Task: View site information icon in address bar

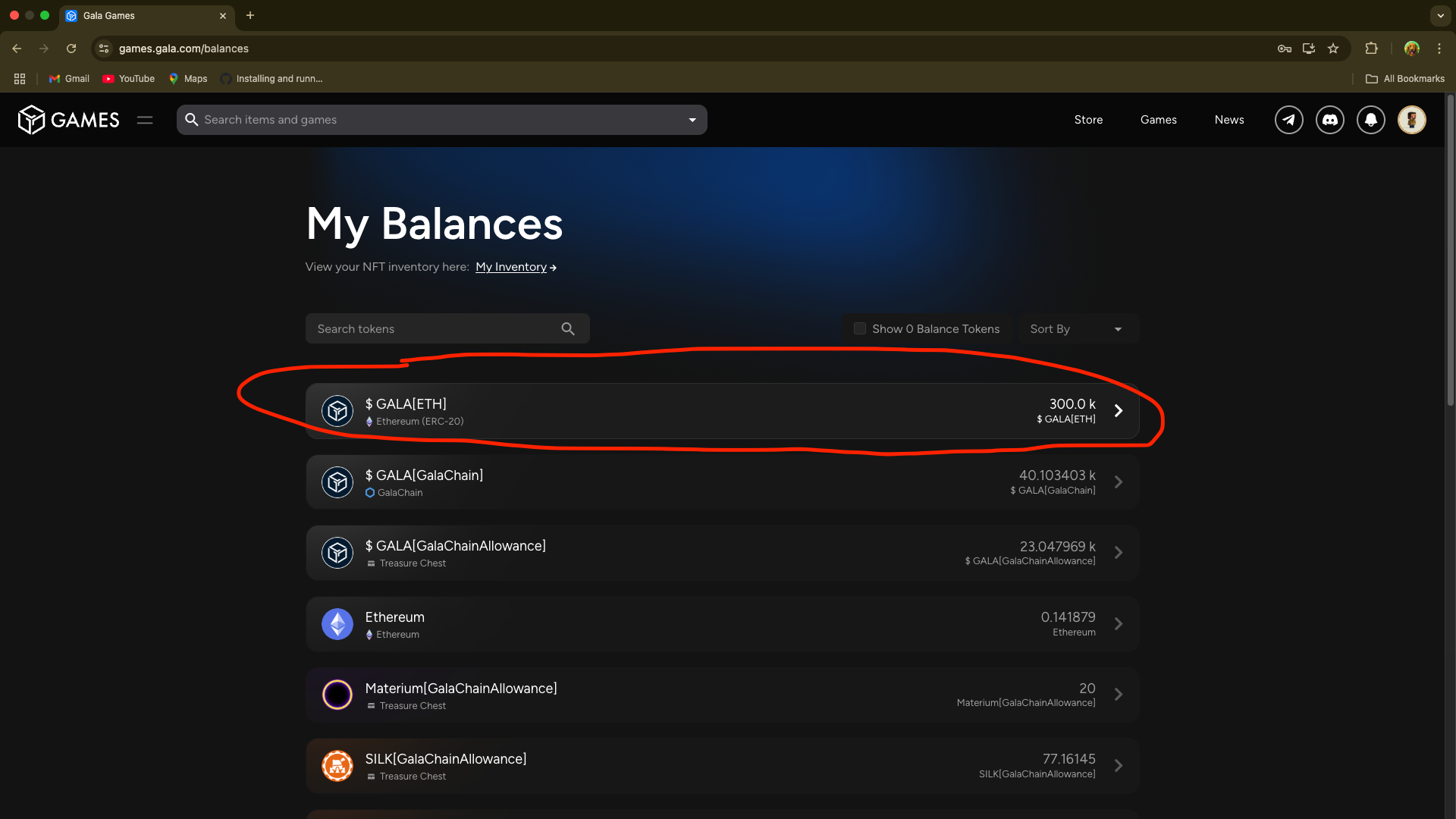Action: point(105,49)
